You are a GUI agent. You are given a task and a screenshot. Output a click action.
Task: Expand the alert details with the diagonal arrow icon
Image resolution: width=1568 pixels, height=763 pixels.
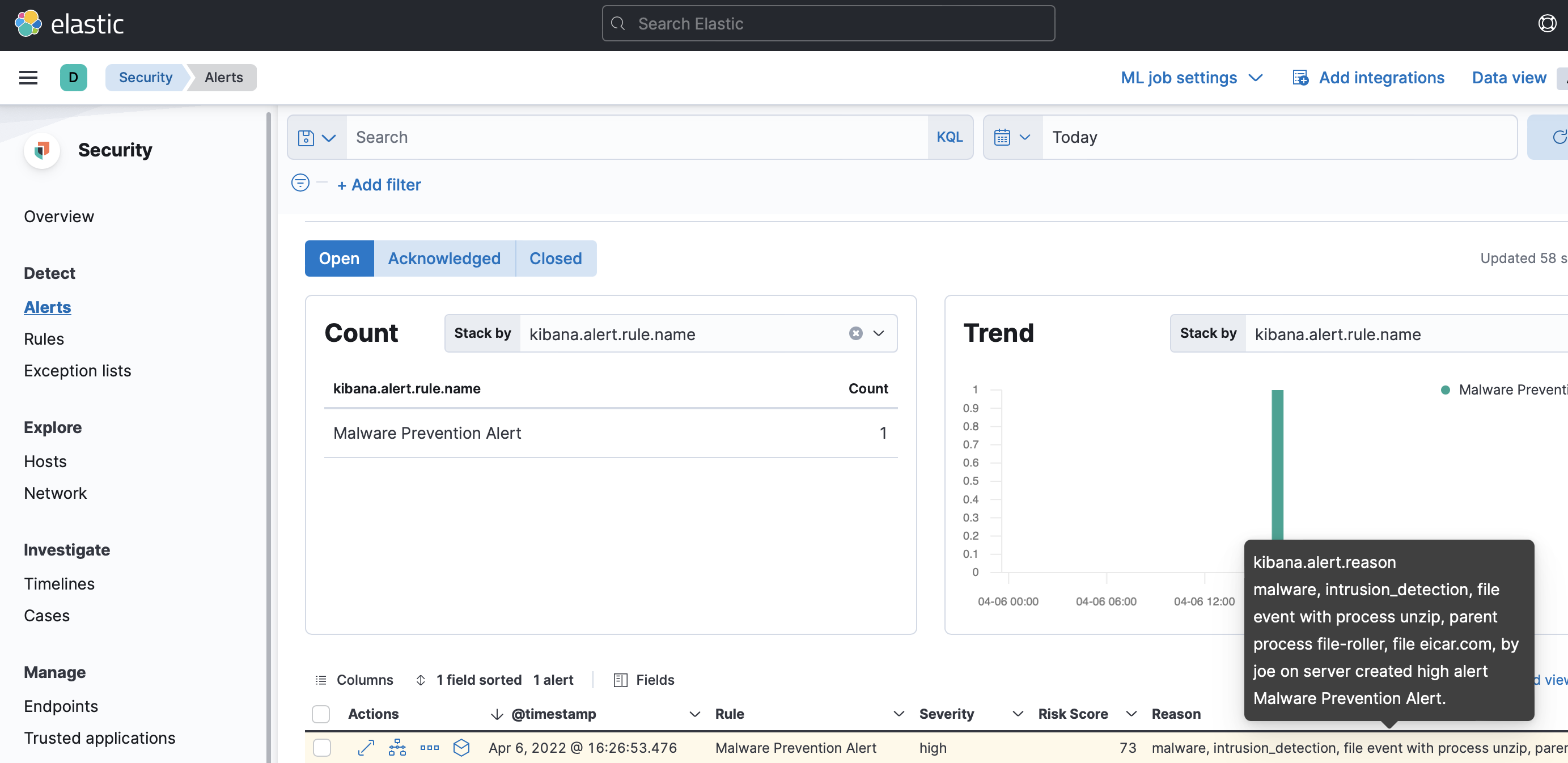tap(366, 748)
